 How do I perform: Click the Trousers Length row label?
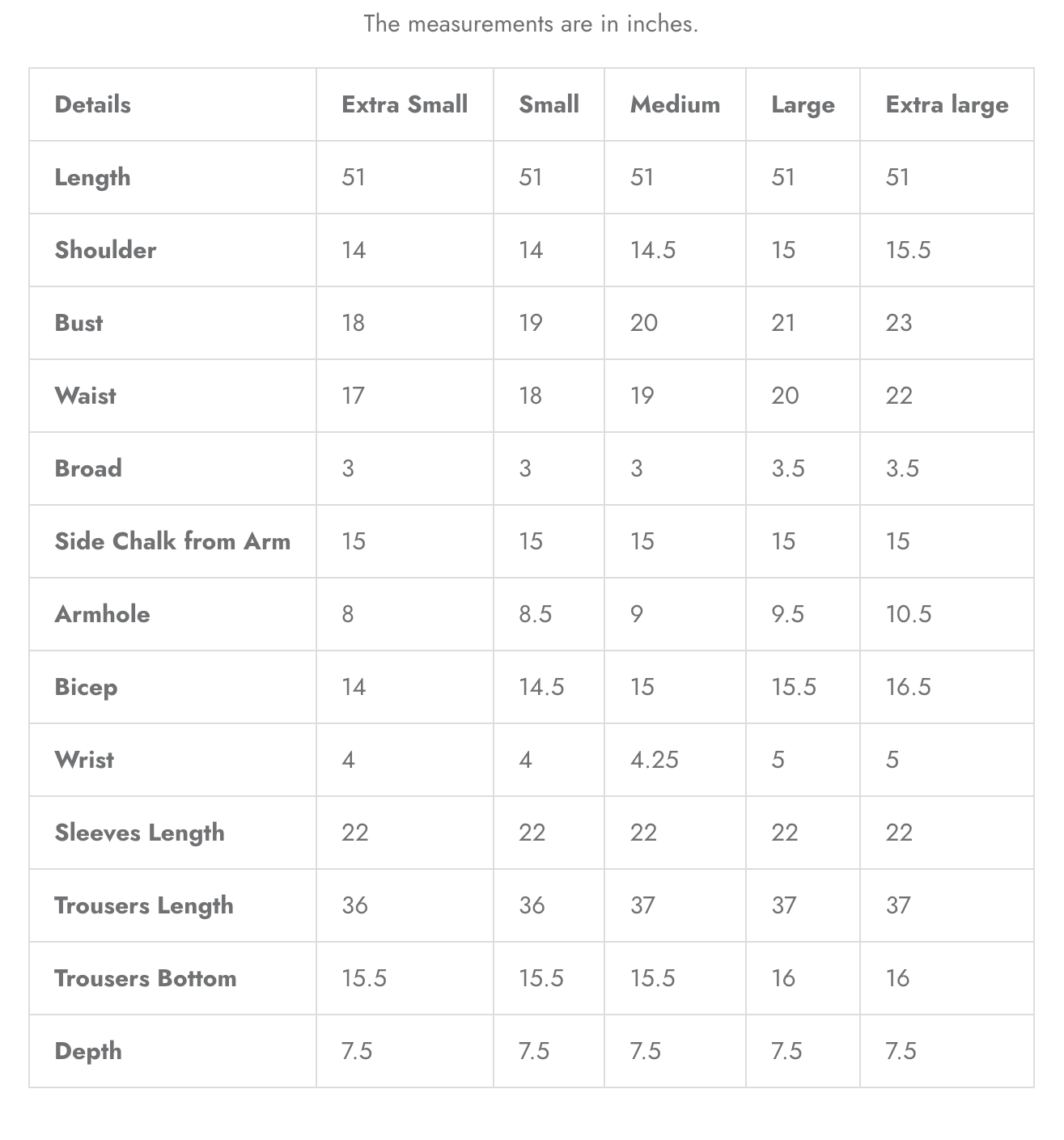[144, 905]
